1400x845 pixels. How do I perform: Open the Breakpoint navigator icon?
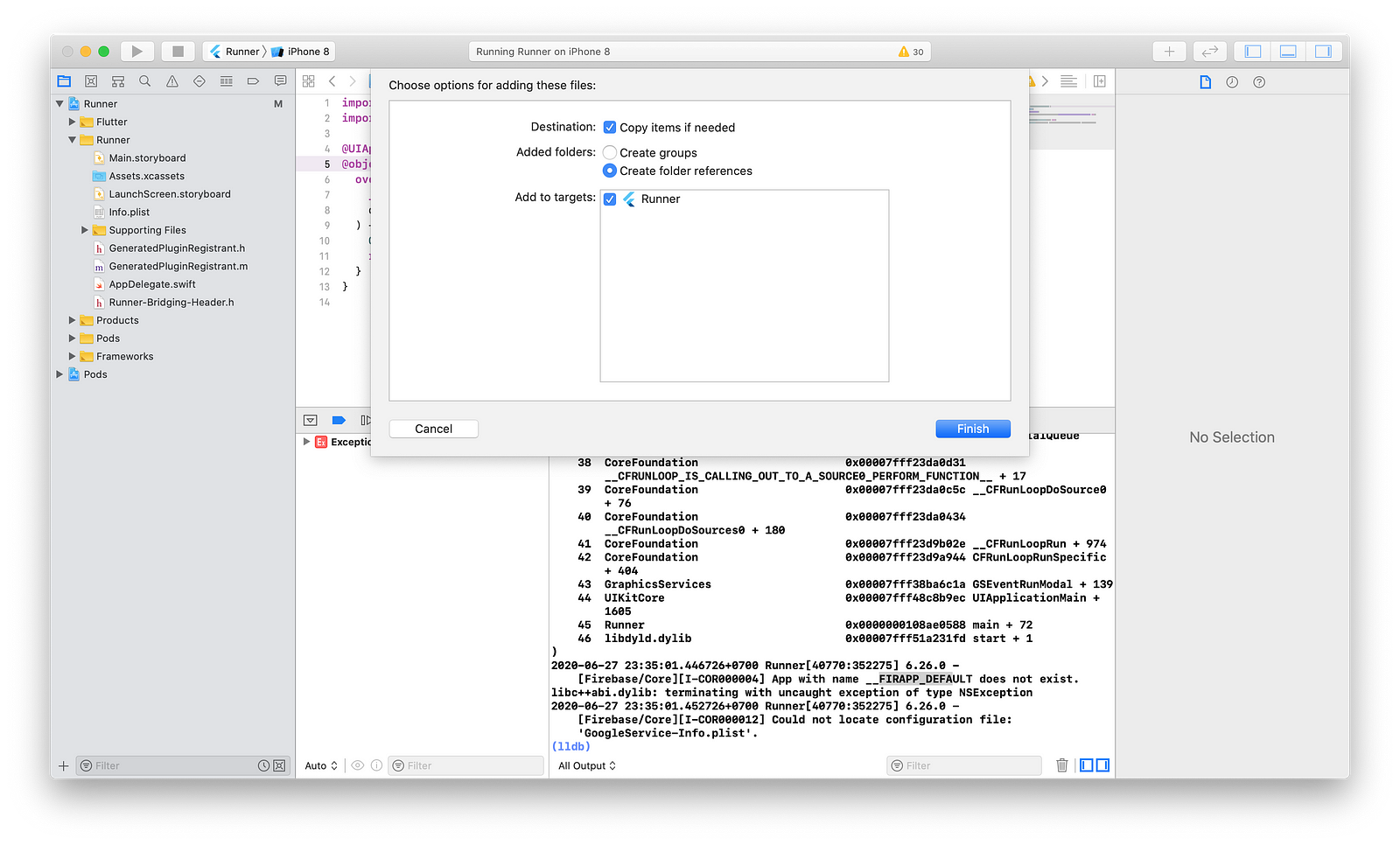tap(254, 81)
